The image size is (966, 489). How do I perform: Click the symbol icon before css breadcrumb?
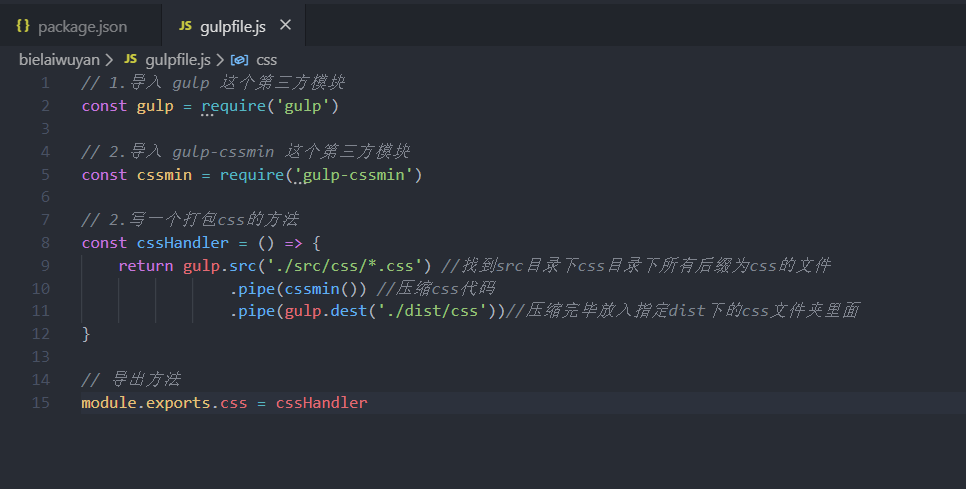click(239, 60)
